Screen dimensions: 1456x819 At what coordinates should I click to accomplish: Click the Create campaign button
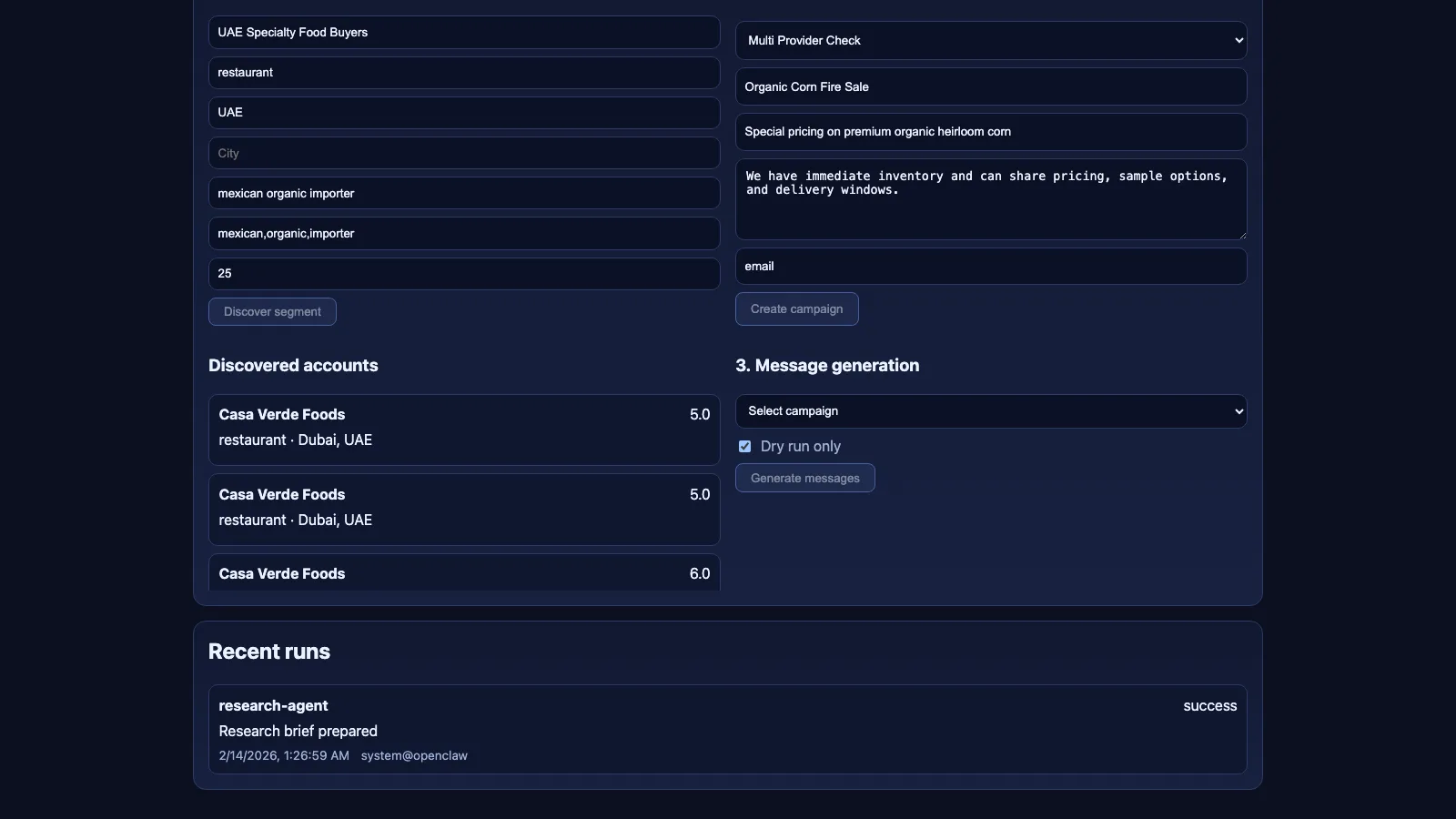pyautogui.click(x=796, y=308)
